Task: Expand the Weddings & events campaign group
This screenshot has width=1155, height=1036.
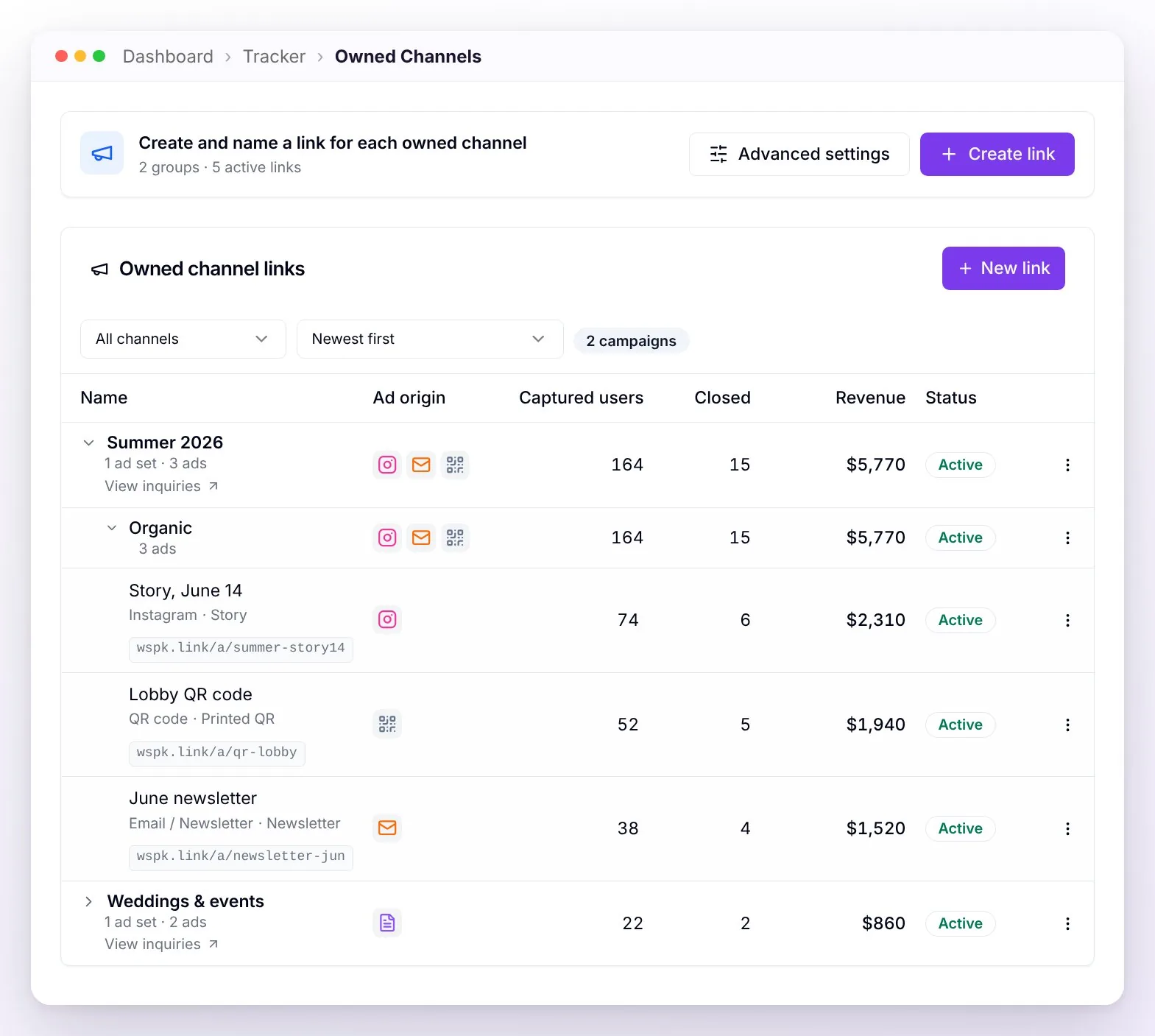Action: click(88, 901)
